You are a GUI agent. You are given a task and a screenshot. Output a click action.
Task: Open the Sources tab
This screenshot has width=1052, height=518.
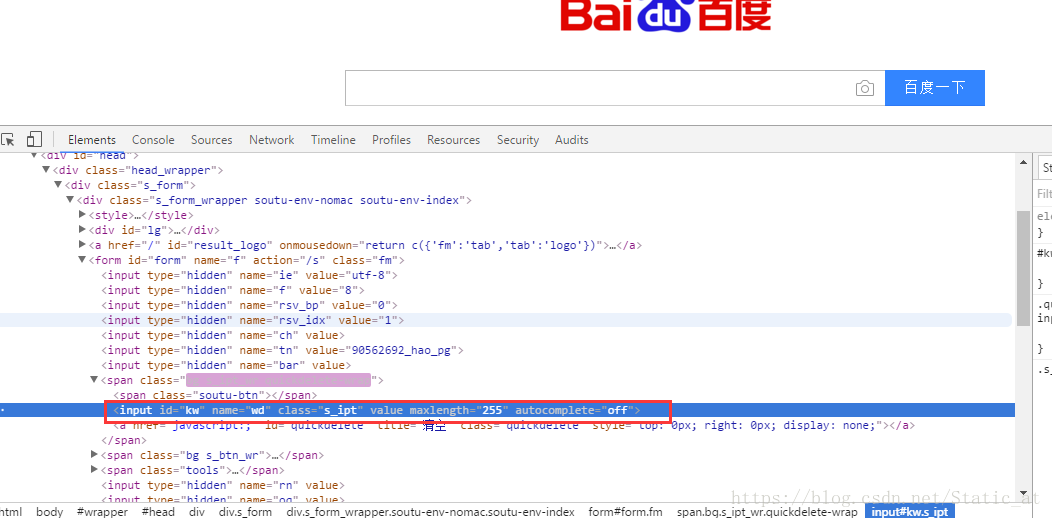(x=211, y=140)
